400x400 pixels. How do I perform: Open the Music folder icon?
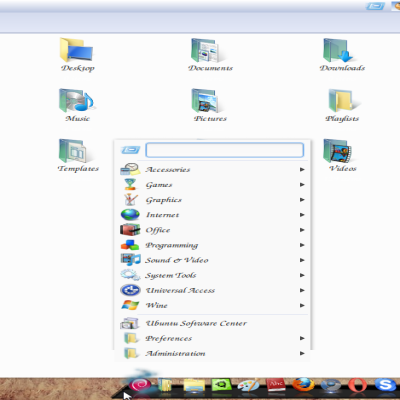click(77, 105)
